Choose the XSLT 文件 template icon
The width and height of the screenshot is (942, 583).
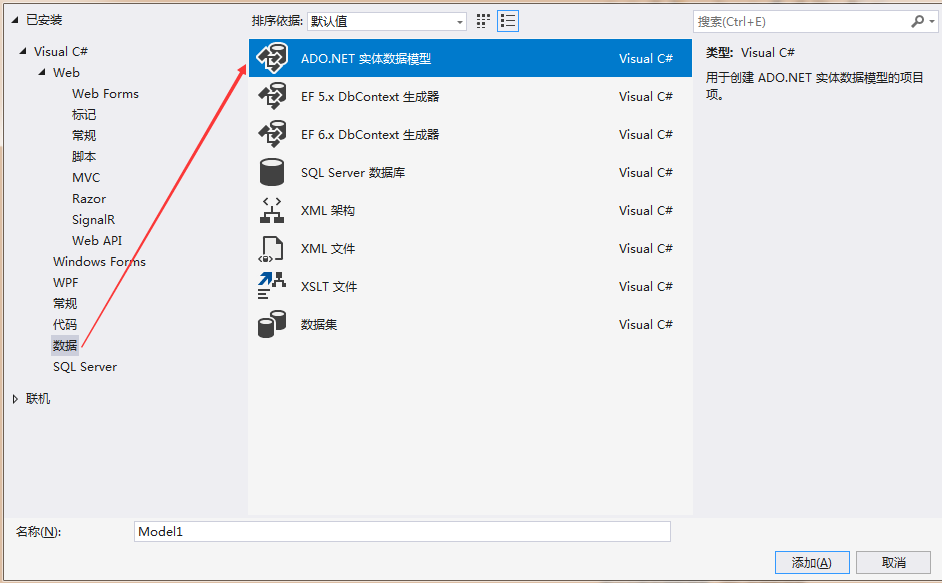271,286
